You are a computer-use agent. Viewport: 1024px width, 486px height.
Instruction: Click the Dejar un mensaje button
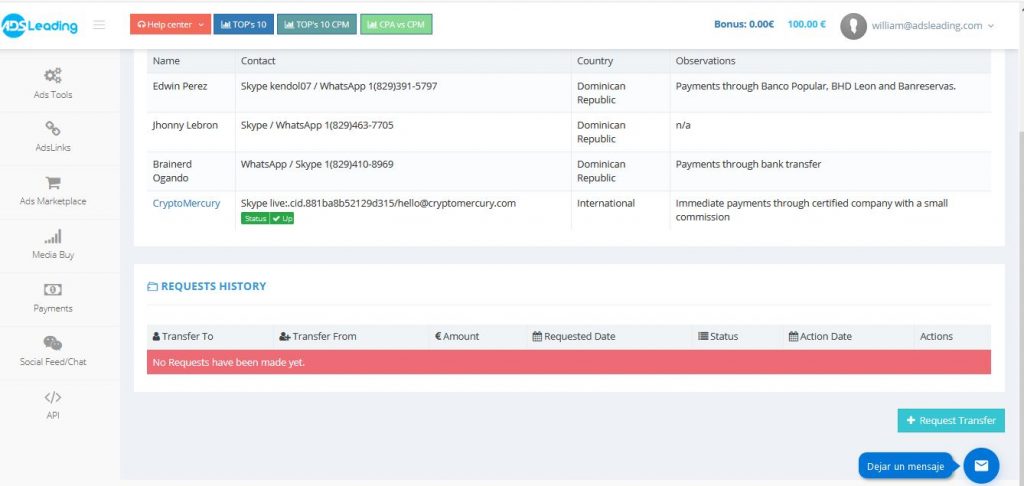(905, 466)
